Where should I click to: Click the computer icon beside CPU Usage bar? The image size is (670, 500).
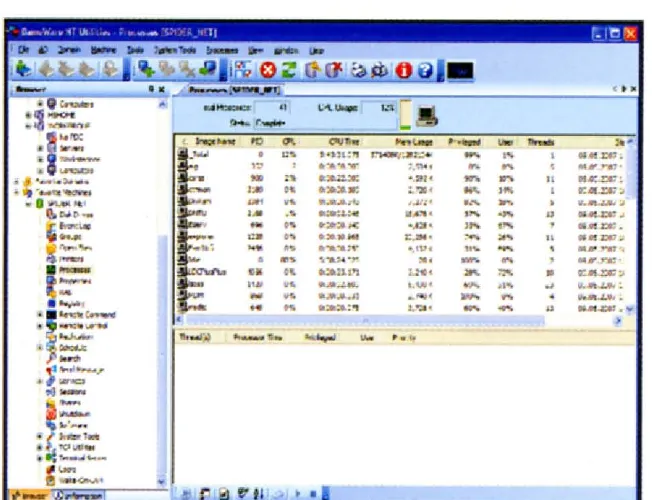[x=427, y=115]
